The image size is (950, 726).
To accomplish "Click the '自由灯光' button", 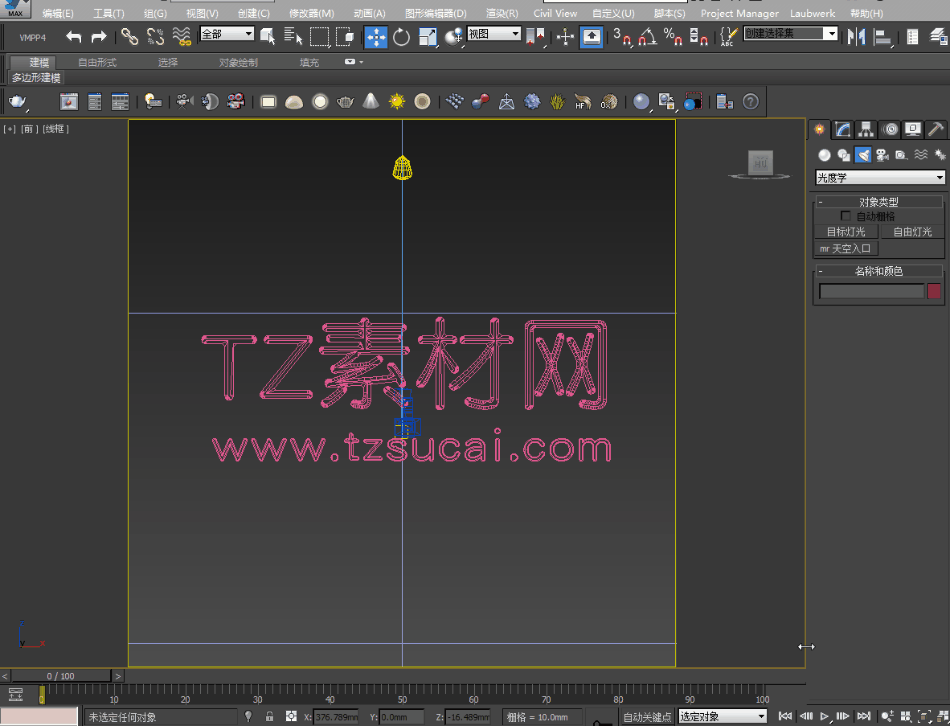I will point(912,231).
